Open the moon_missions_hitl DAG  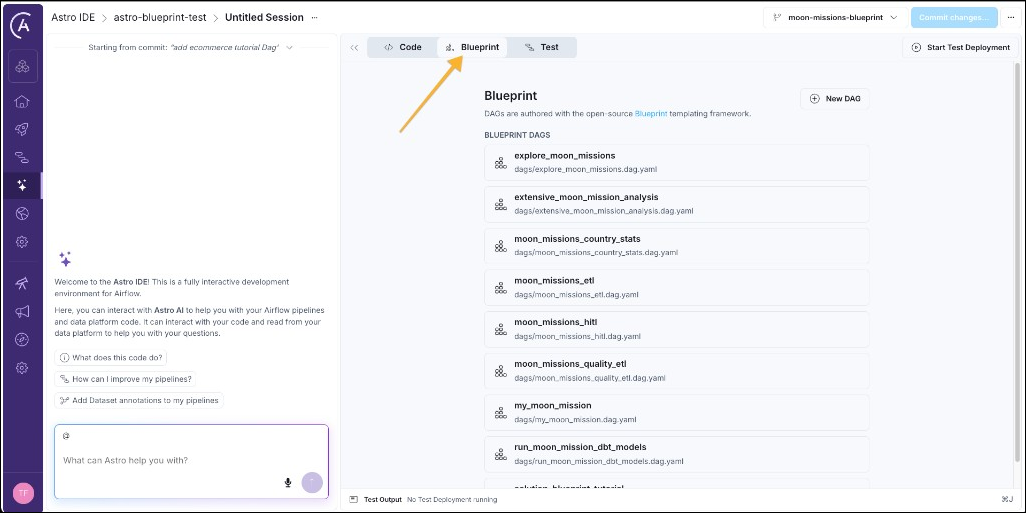tap(677, 329)
